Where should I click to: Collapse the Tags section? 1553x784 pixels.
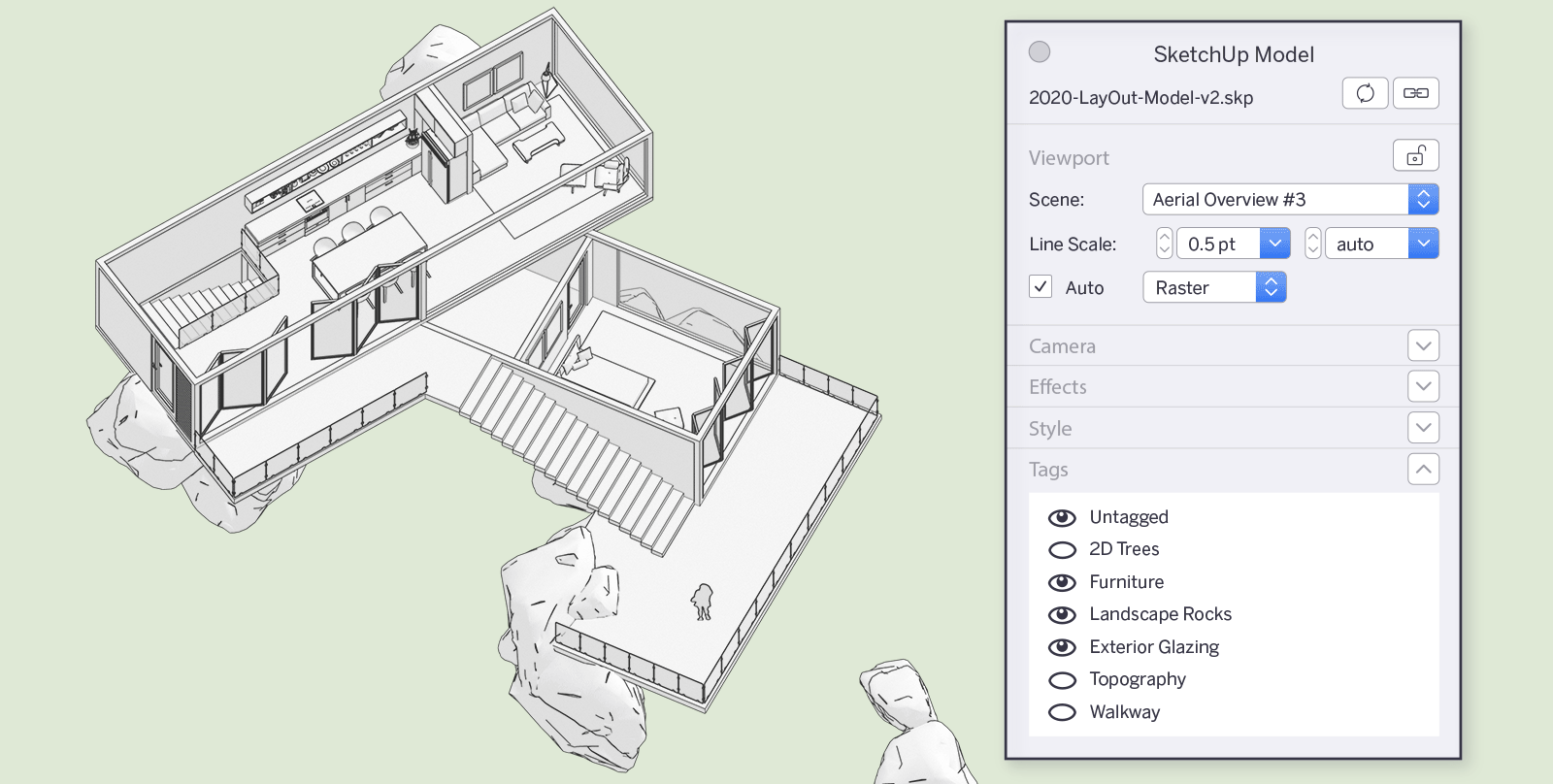coord(1423,469)
